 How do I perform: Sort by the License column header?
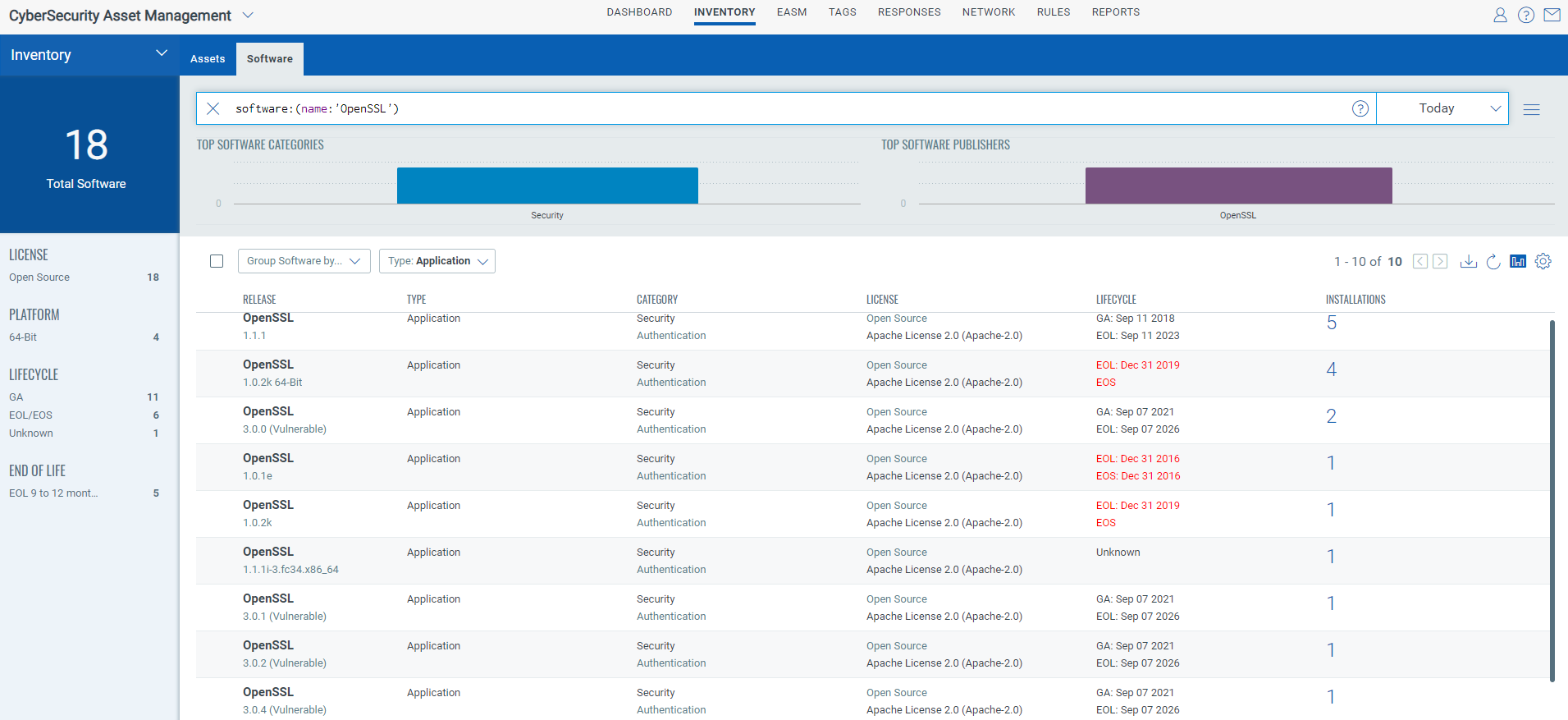882,300
